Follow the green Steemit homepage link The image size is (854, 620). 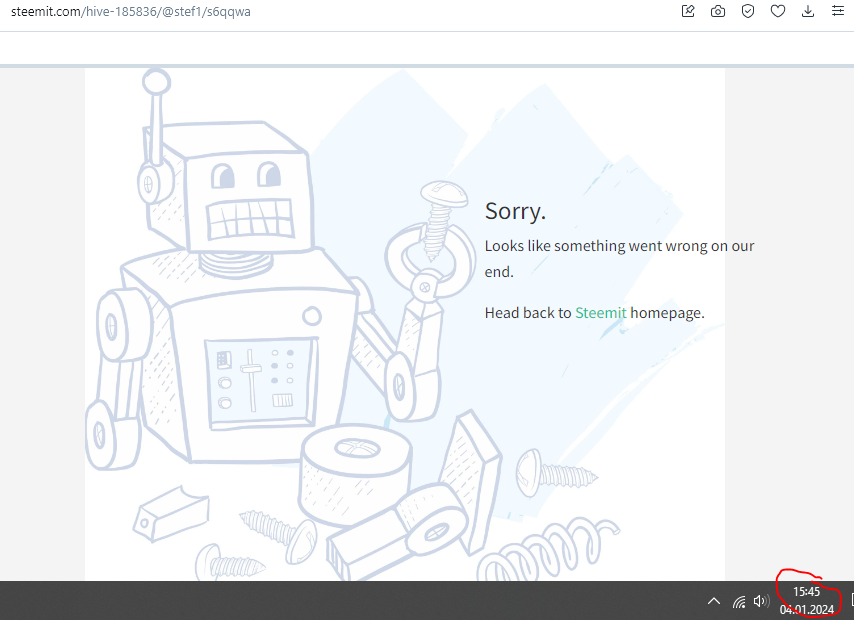(x=601, y=313)
